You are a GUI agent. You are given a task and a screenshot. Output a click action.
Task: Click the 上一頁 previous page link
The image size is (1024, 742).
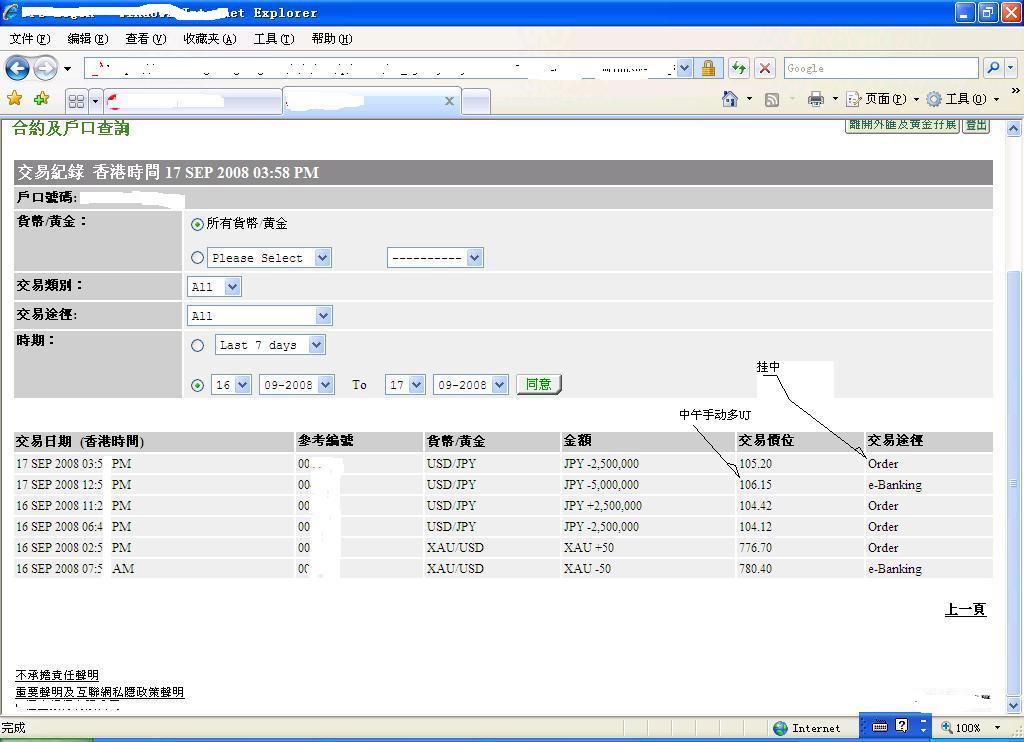point(965,609)
